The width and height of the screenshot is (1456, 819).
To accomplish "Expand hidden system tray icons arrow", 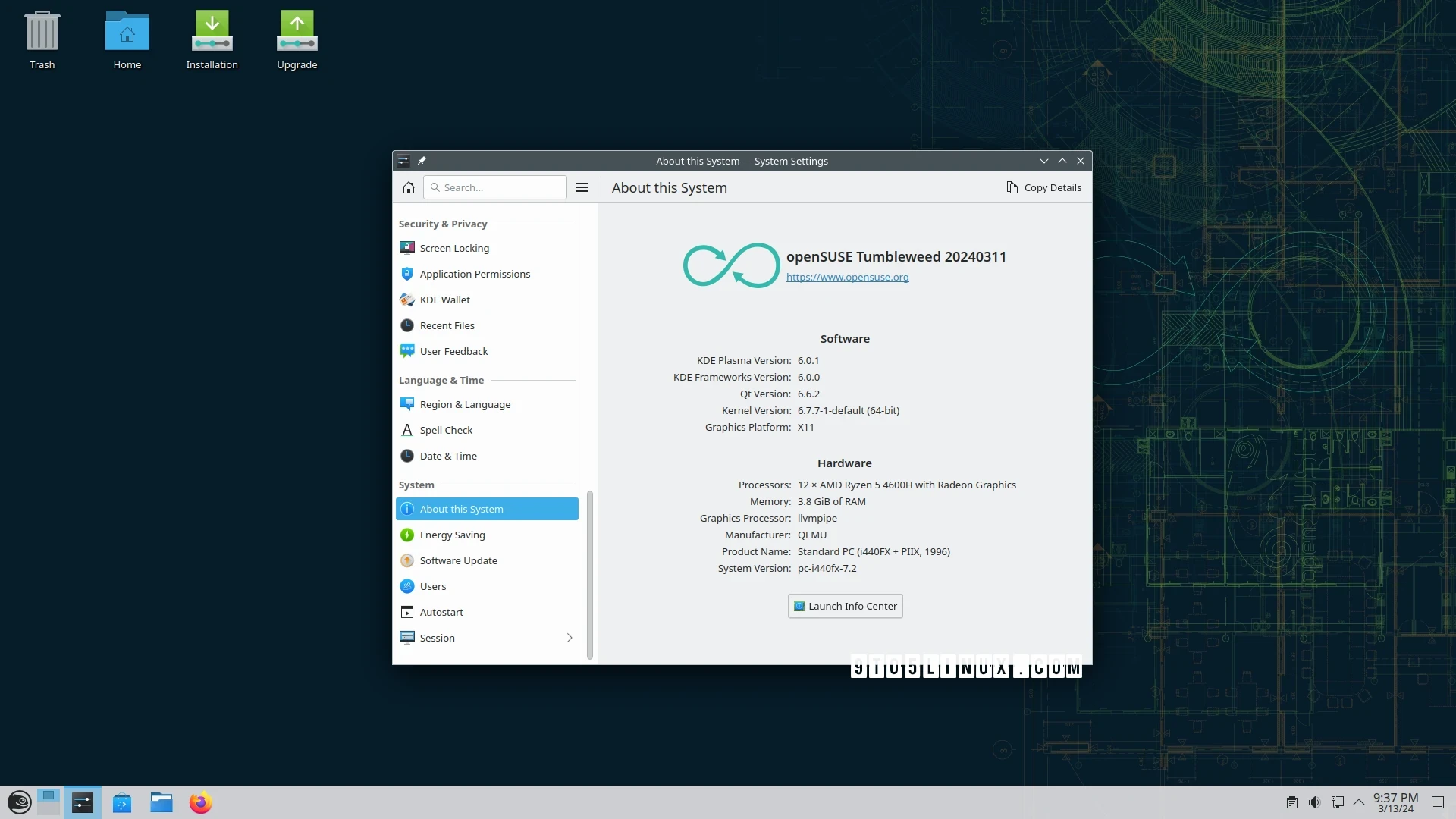I will [1359, 802].
